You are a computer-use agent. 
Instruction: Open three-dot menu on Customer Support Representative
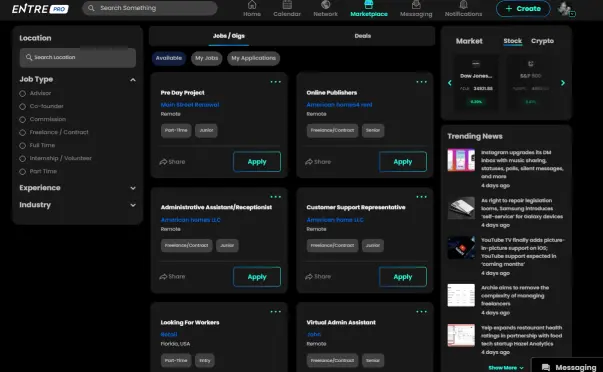(x=421, y=197)
